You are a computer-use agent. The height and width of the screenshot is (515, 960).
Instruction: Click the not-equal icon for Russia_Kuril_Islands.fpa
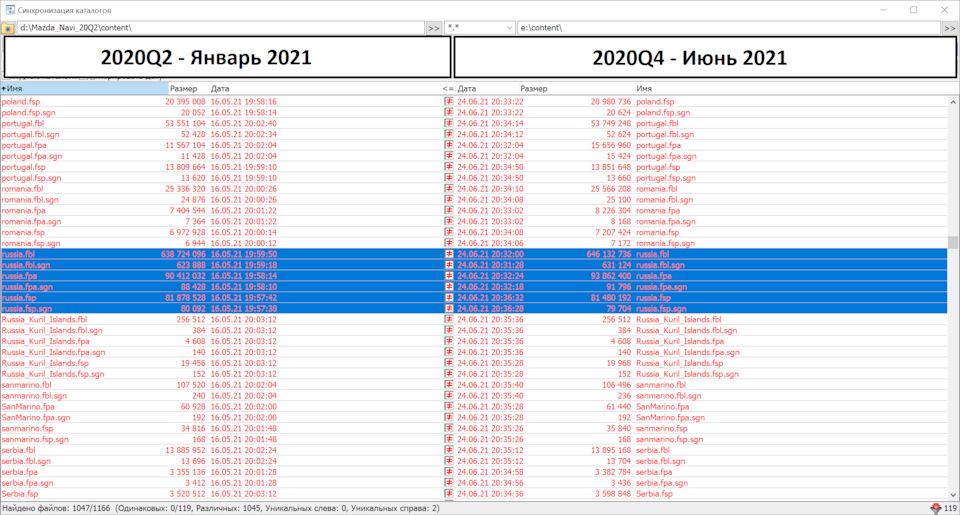coord(449,341)
